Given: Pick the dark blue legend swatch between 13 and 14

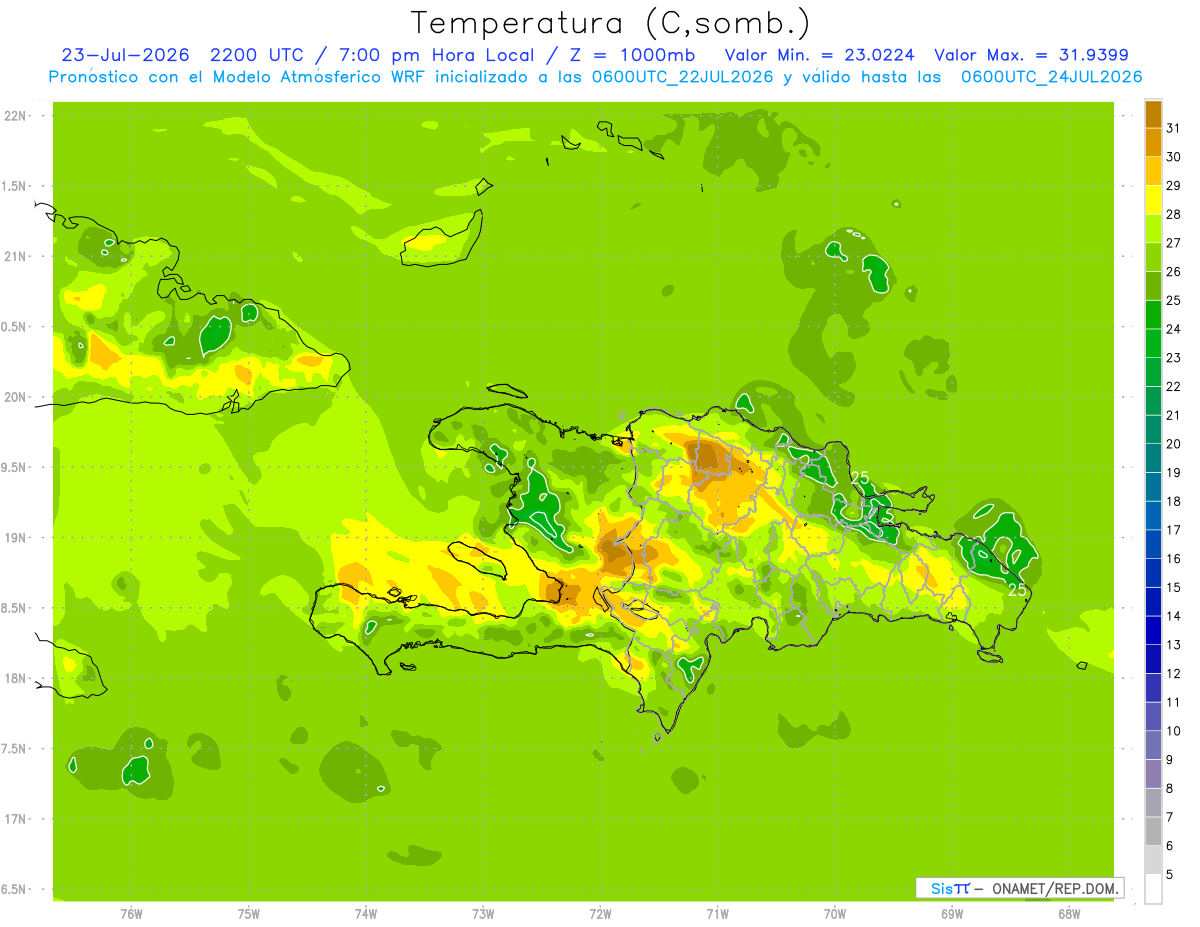Looking at the screenshot, I should 1153,630.
